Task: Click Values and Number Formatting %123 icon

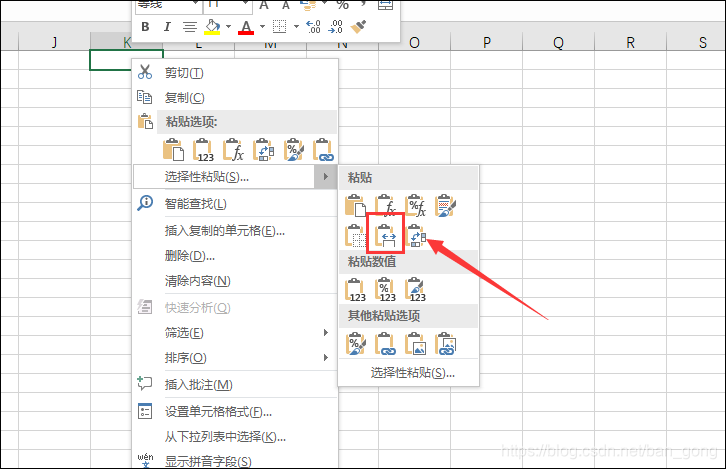Action: pos(385,290)
